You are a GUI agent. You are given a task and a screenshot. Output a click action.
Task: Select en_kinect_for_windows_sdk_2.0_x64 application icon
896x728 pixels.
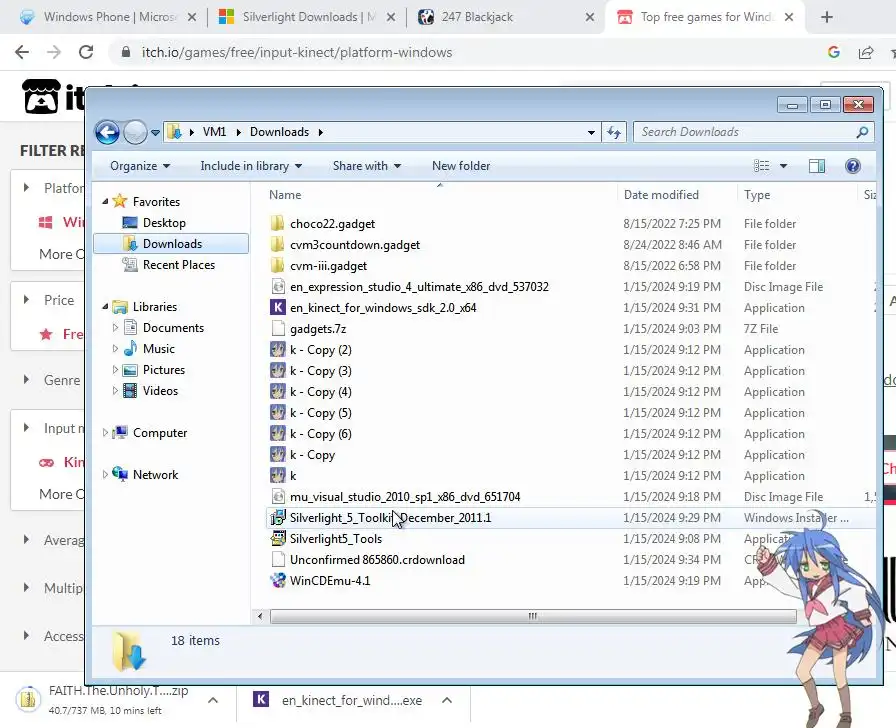point(278,307)
